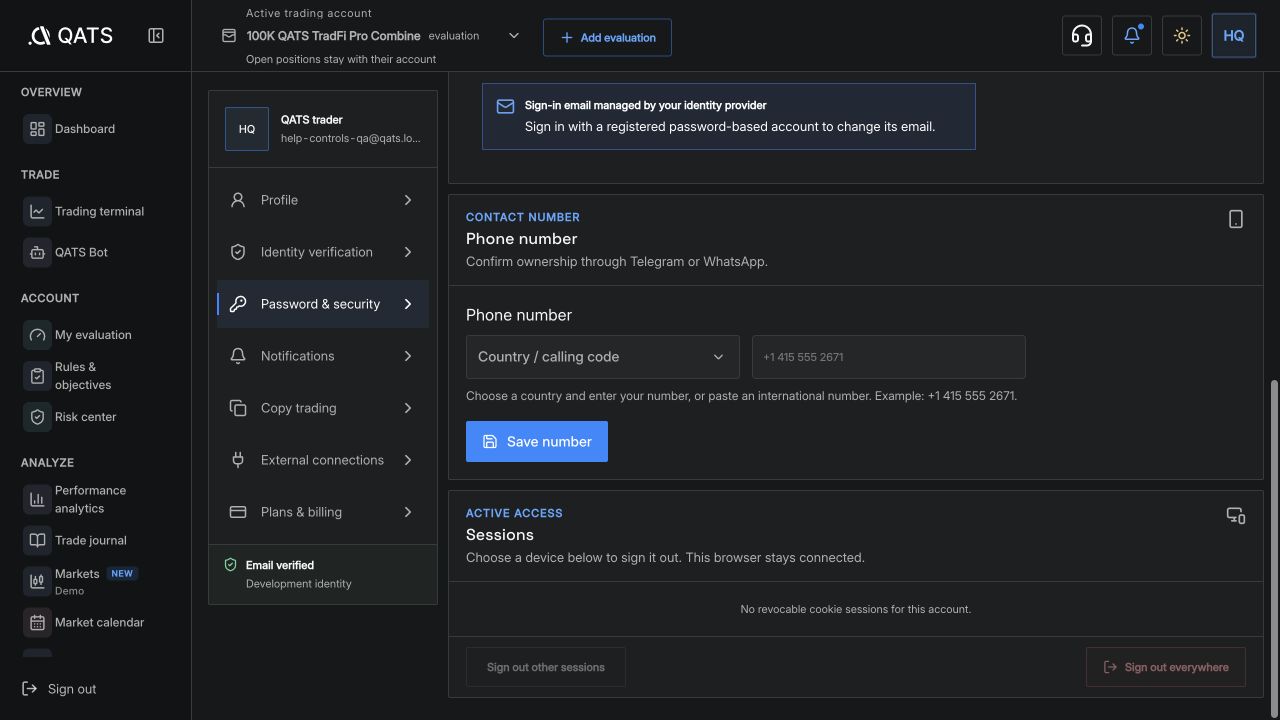
Task: Click the Email verified status text
Action: pos(280,565)
